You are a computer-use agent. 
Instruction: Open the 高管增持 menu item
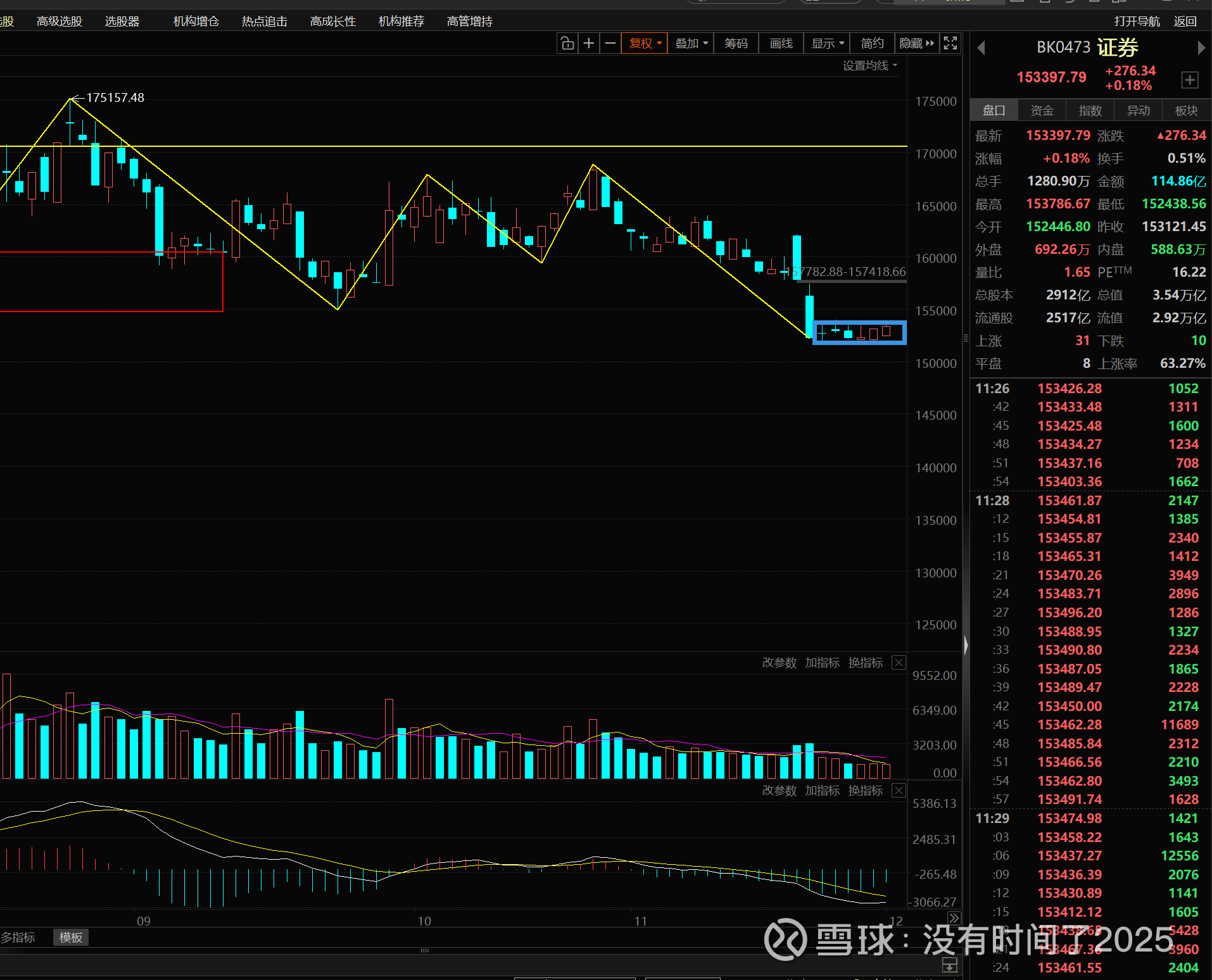[470, 22]
